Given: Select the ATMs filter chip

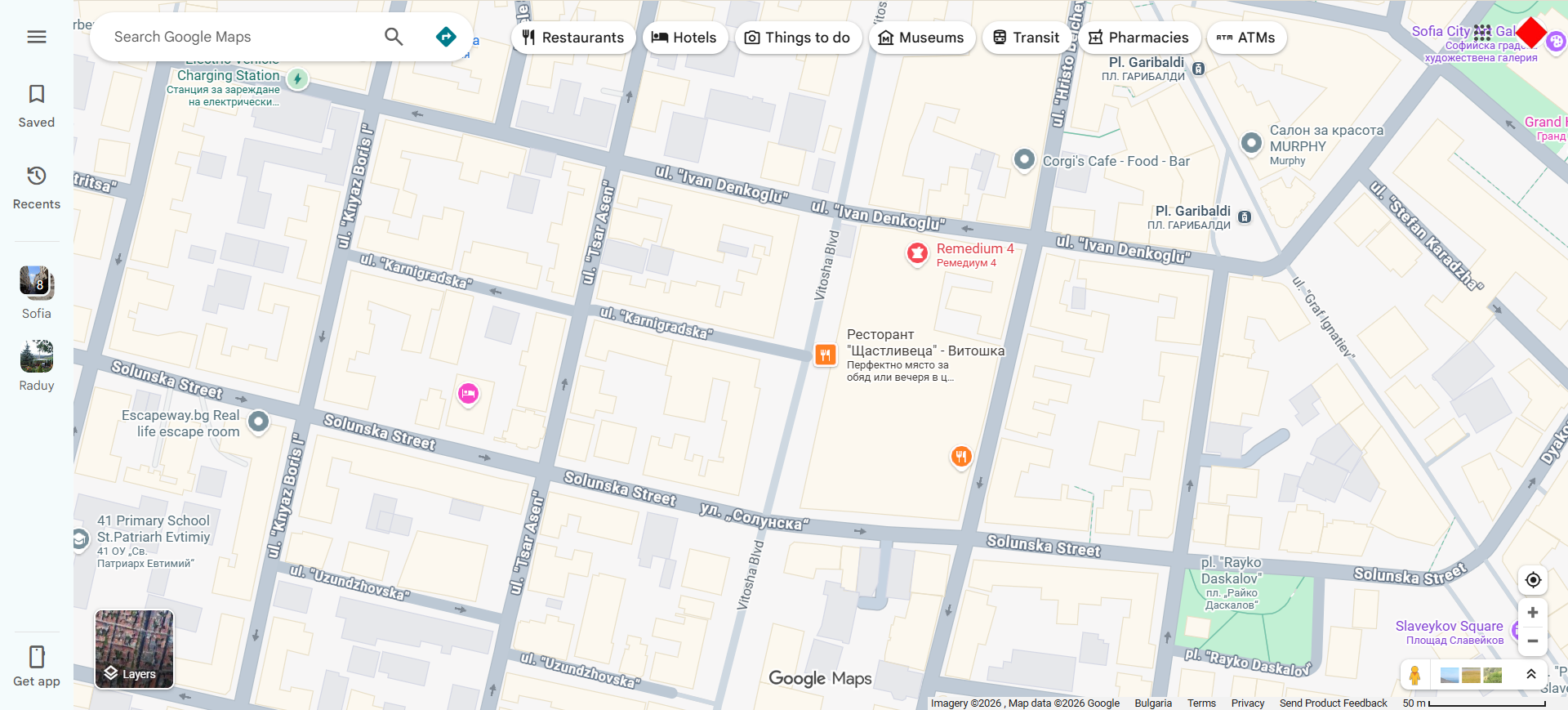Looking at the screenshot, I should 1246,38.
